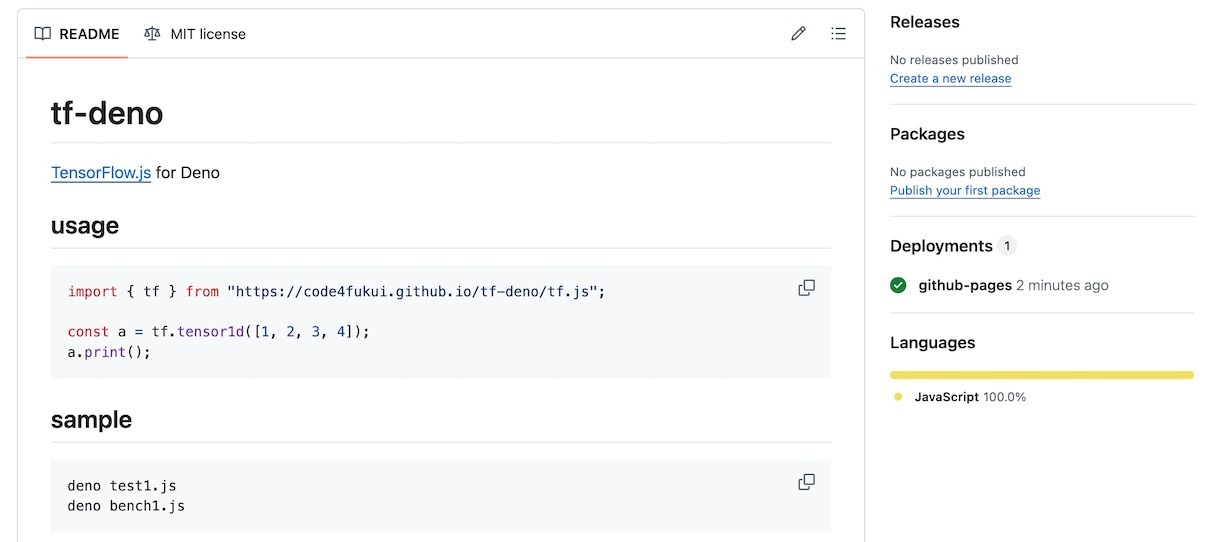The image size is (1220, 542).
Task: Click Create a new release link
Action: tap(950, 79)
